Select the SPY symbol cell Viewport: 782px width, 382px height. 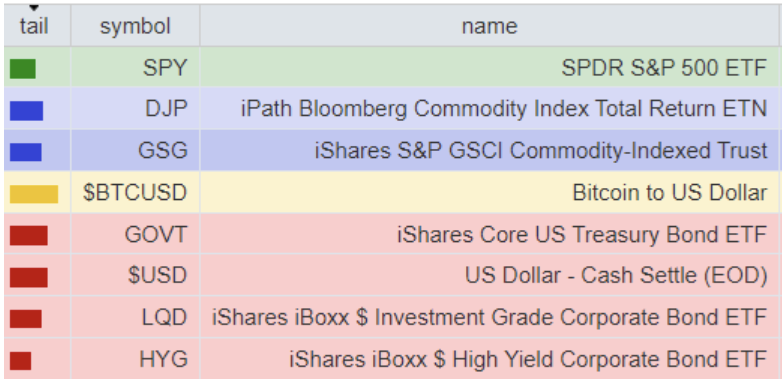coord(135,68)
